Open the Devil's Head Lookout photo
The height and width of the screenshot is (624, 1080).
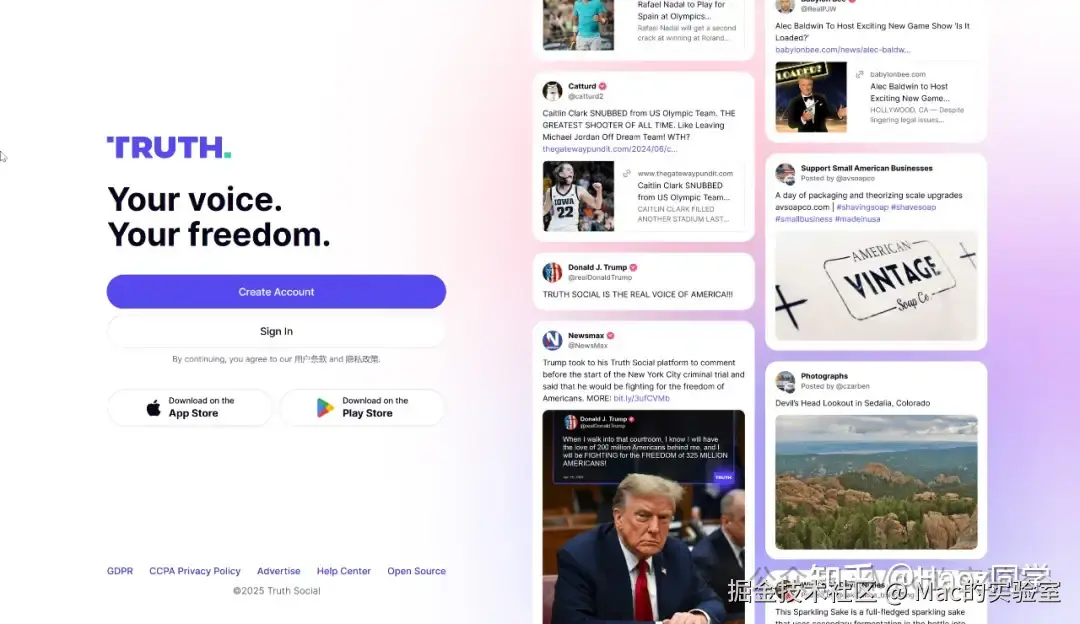pyautogui.click(x=876, y=482)
